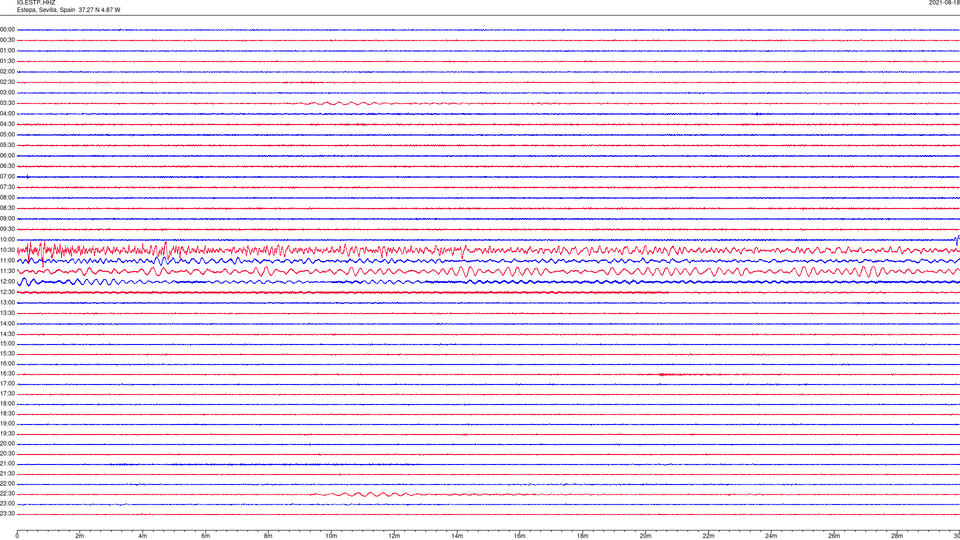Click the 10m tick label on time axis

tap(331, 536)
